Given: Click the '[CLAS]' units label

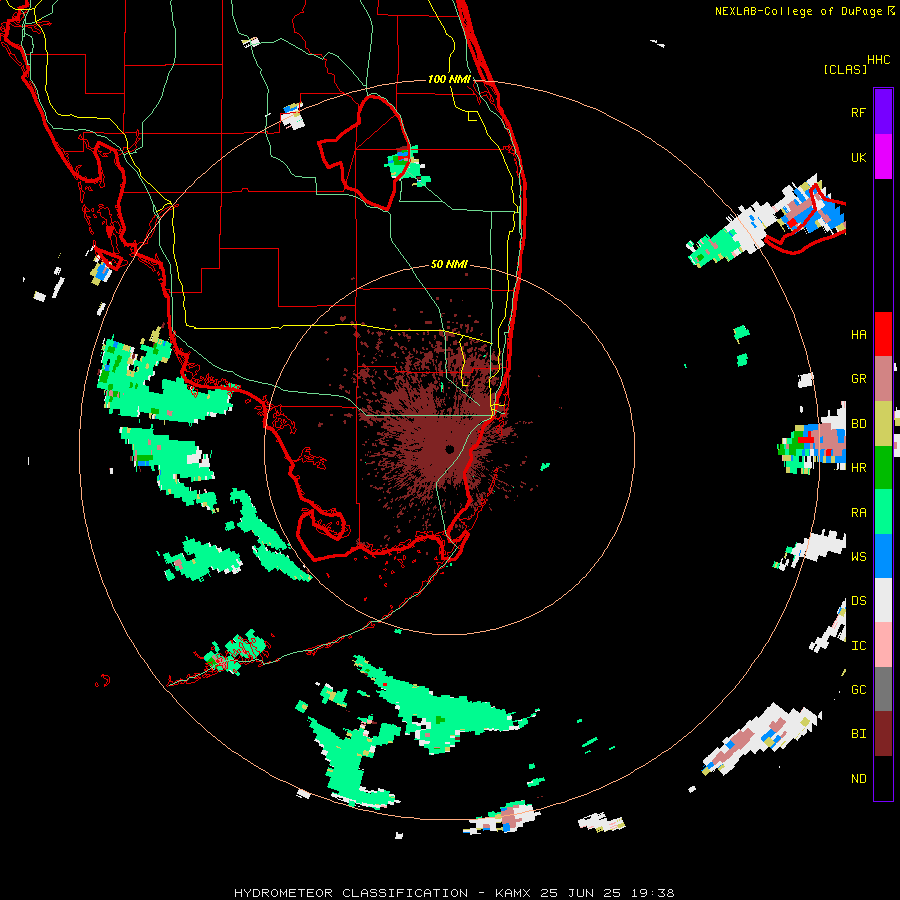Looking at the screenshot, I should click(845, 70).
